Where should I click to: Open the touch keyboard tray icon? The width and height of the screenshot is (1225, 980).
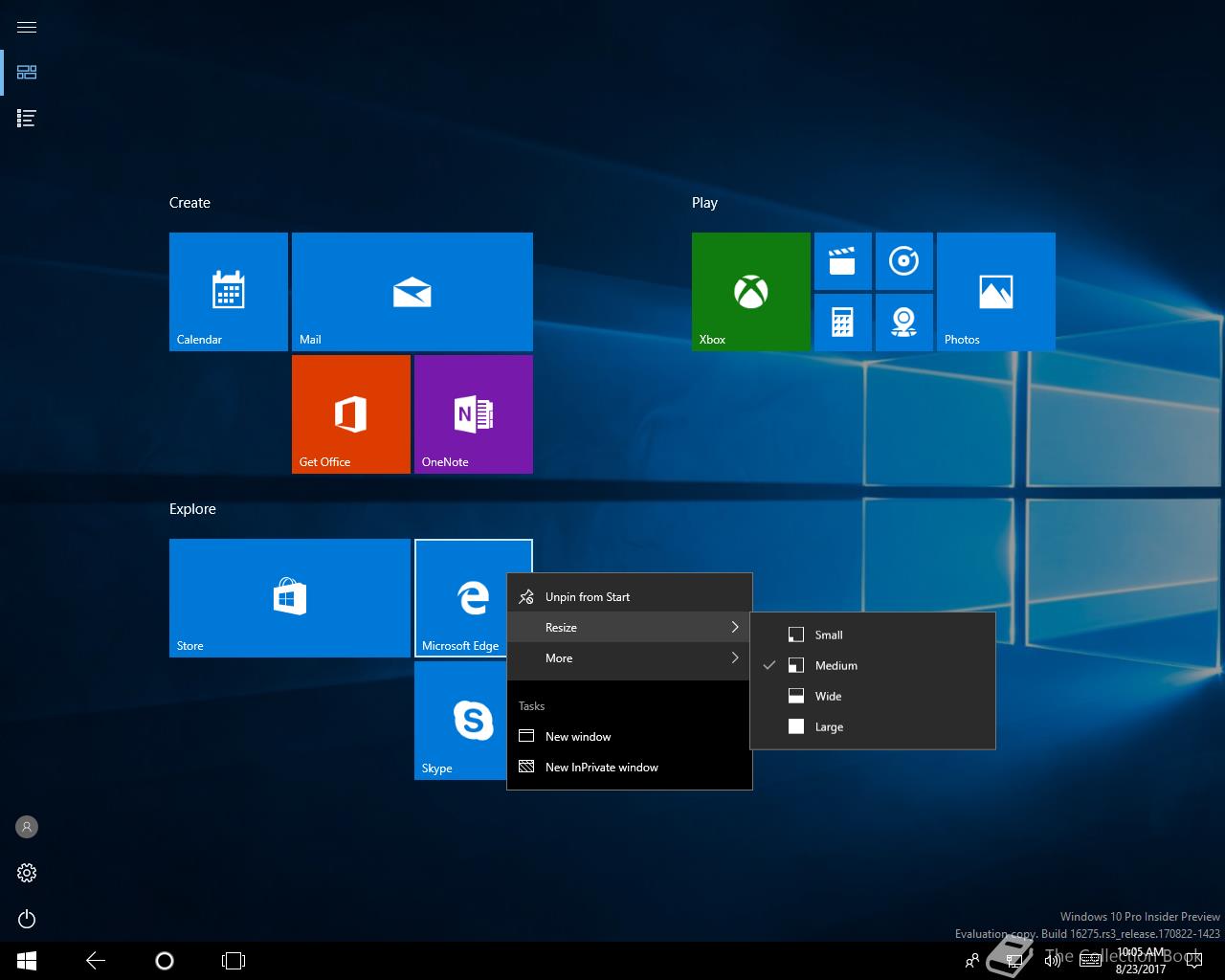1090,961
